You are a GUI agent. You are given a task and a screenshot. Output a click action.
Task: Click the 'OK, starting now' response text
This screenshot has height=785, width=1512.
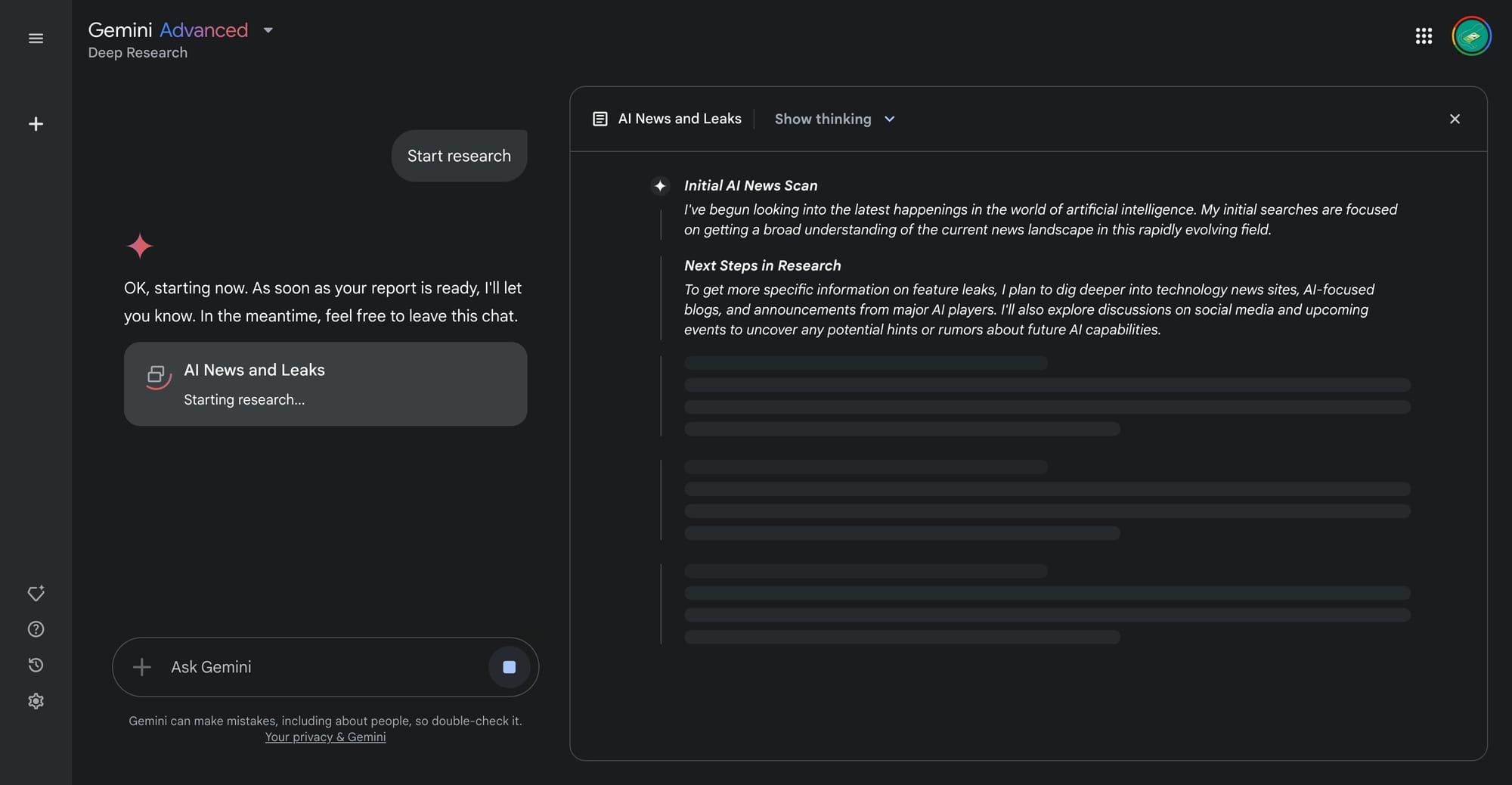323,302
